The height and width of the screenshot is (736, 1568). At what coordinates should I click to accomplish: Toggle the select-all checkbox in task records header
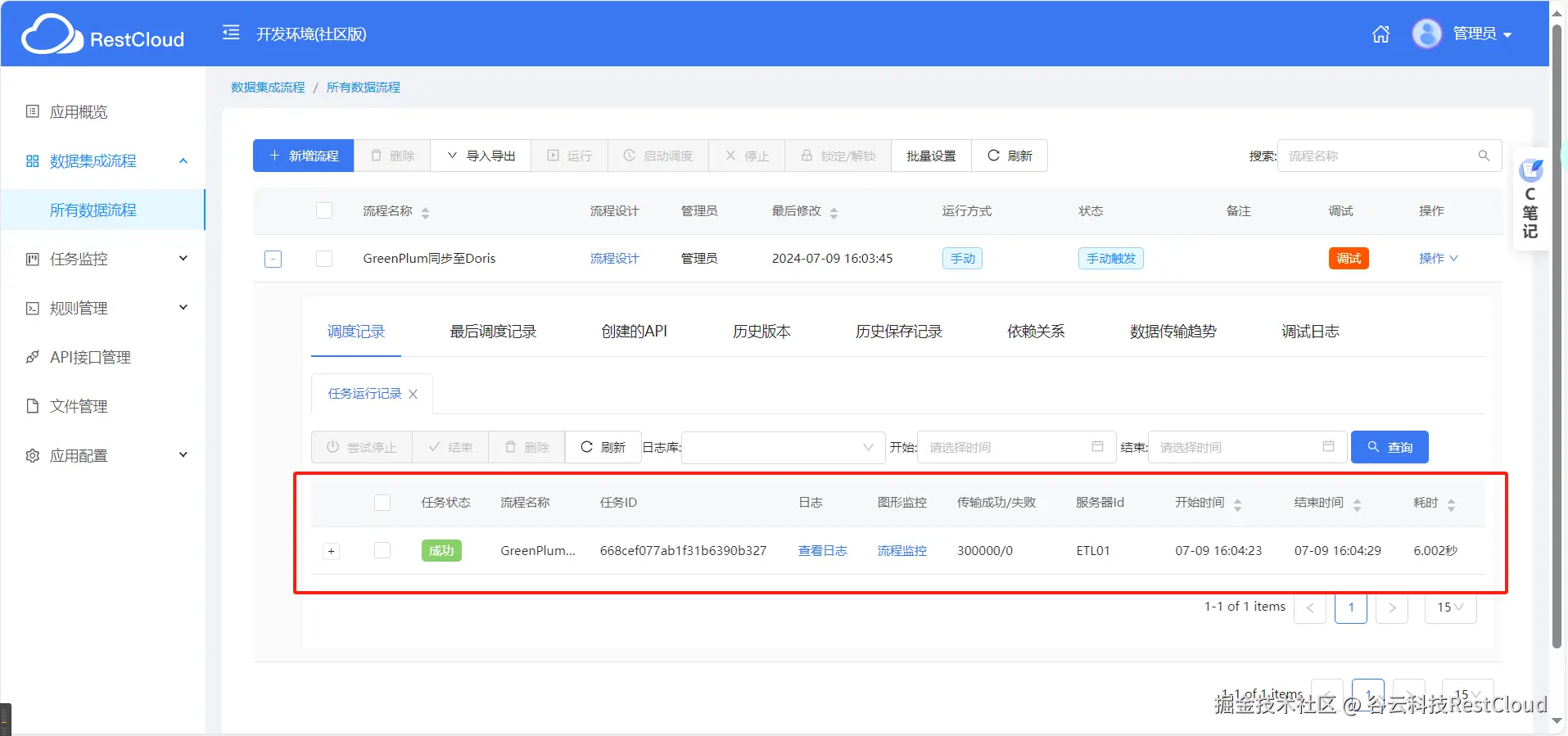382,503
